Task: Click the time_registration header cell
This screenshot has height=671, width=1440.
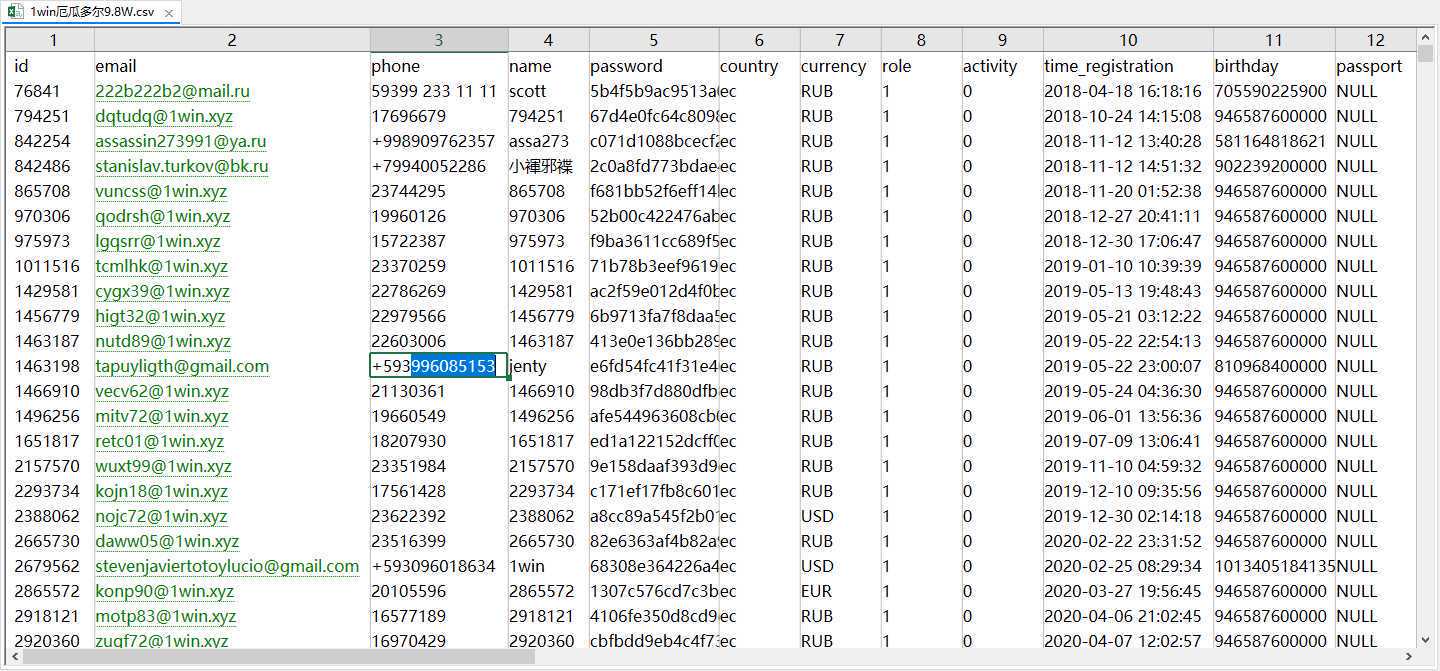Action: pos(1109,66)
